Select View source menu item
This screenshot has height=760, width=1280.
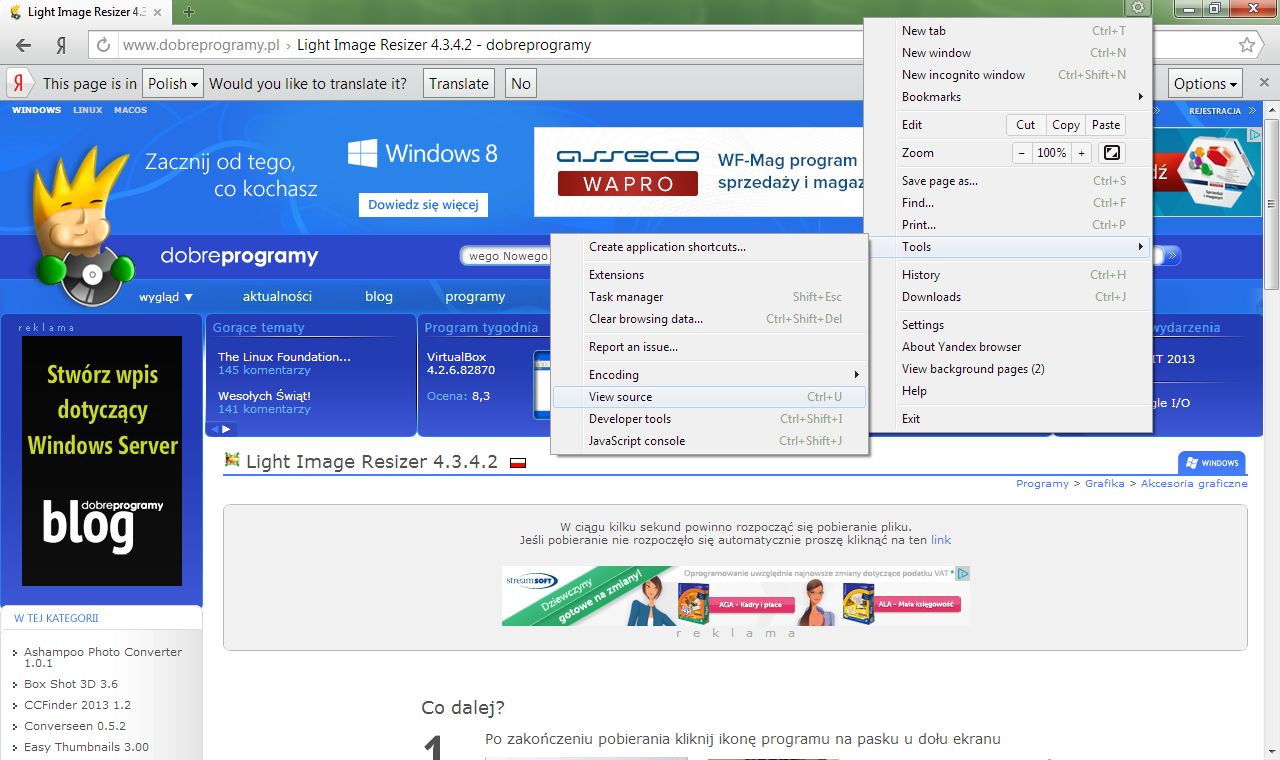pyautogui.click(x=709, y=397)
